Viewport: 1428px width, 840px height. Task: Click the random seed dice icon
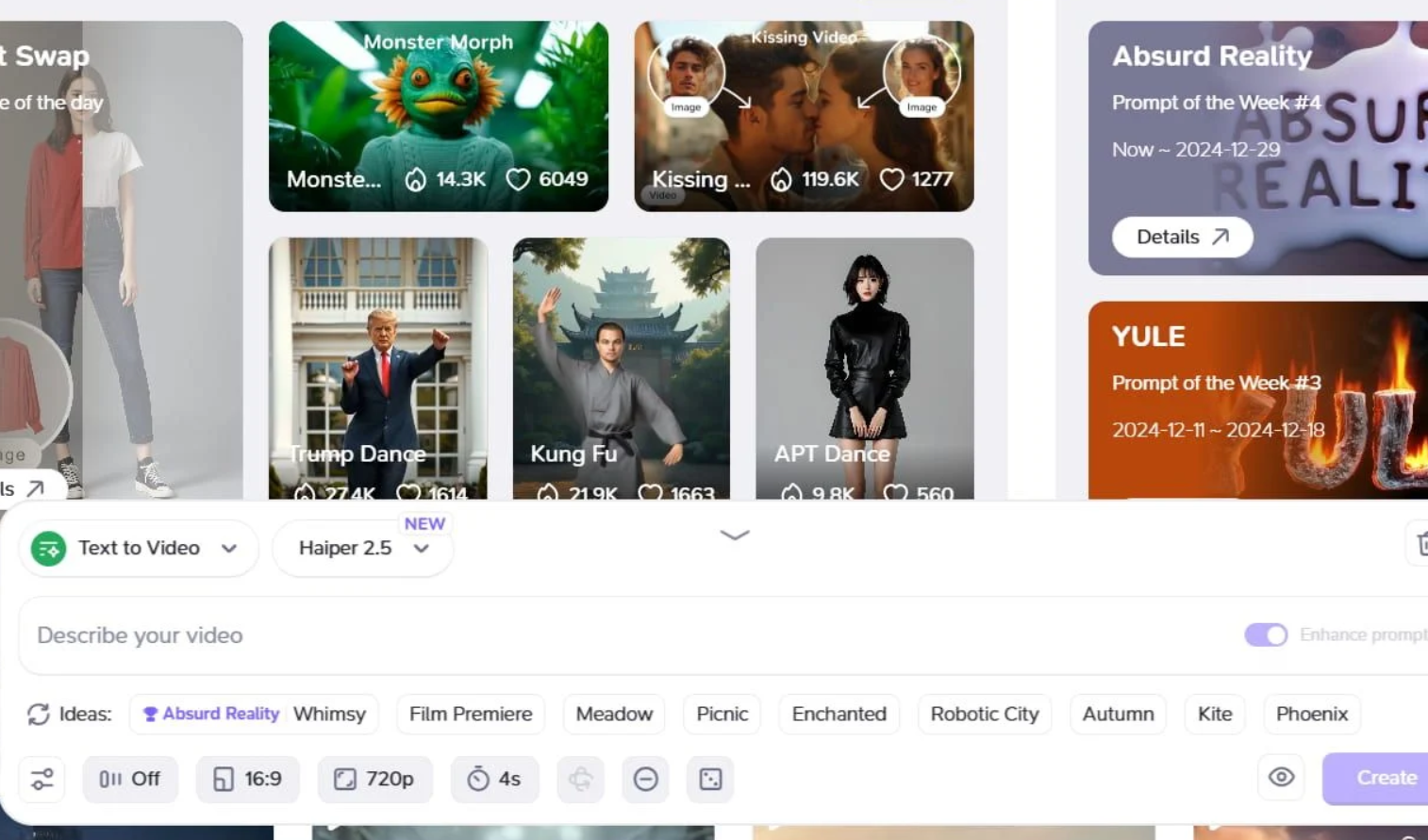click(x=710, y=779)
